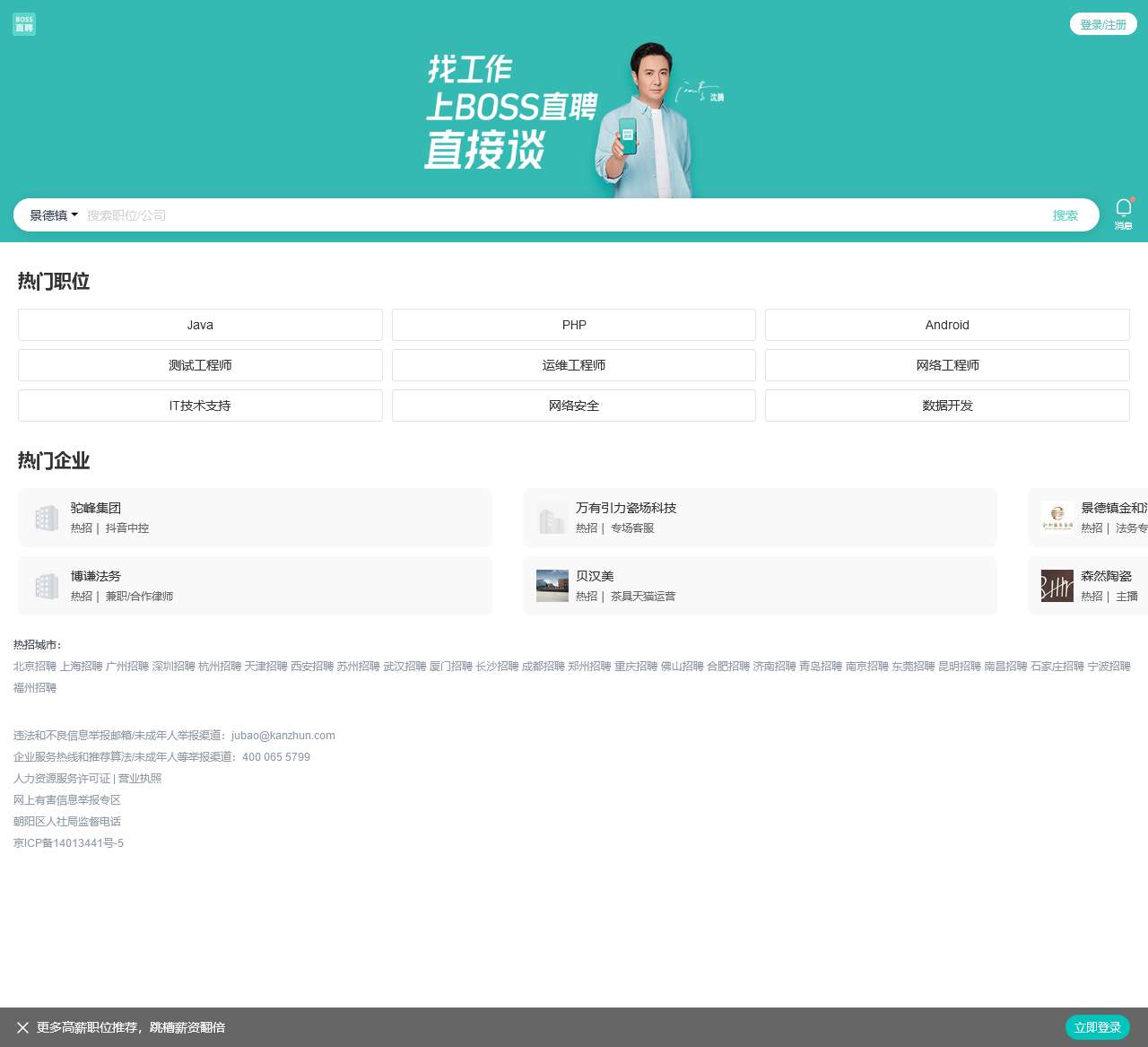This screenshot has width=1148, height=1047.
Task: Open the 天津招聘 city link
Action: (x=266, y=667)
